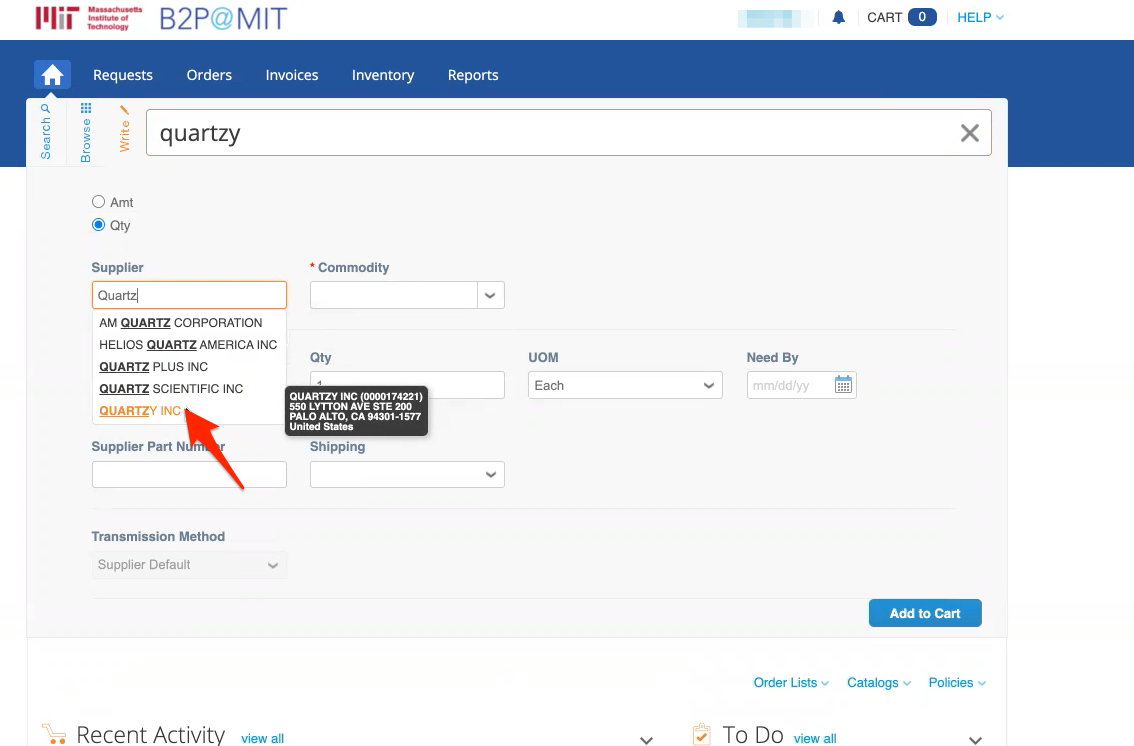This screenshot has height=746, width=1134.
Task: Collapse the Recent Activity section chevron
Action: click(x=647, y=739)
